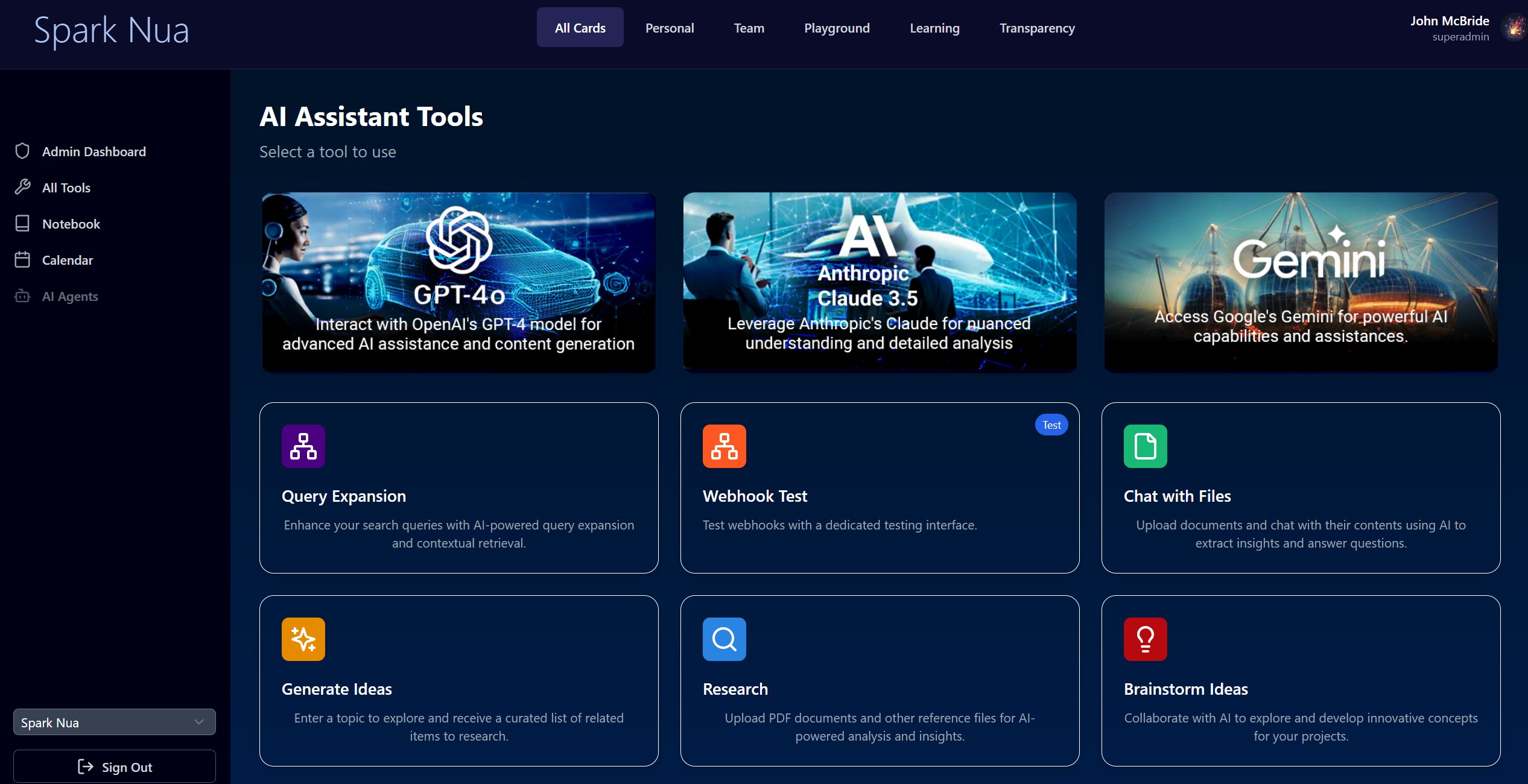The width and height of the screenshot is (1528, 784).
Task: Click the Webhook Test card title
Action: click(755, 496)
